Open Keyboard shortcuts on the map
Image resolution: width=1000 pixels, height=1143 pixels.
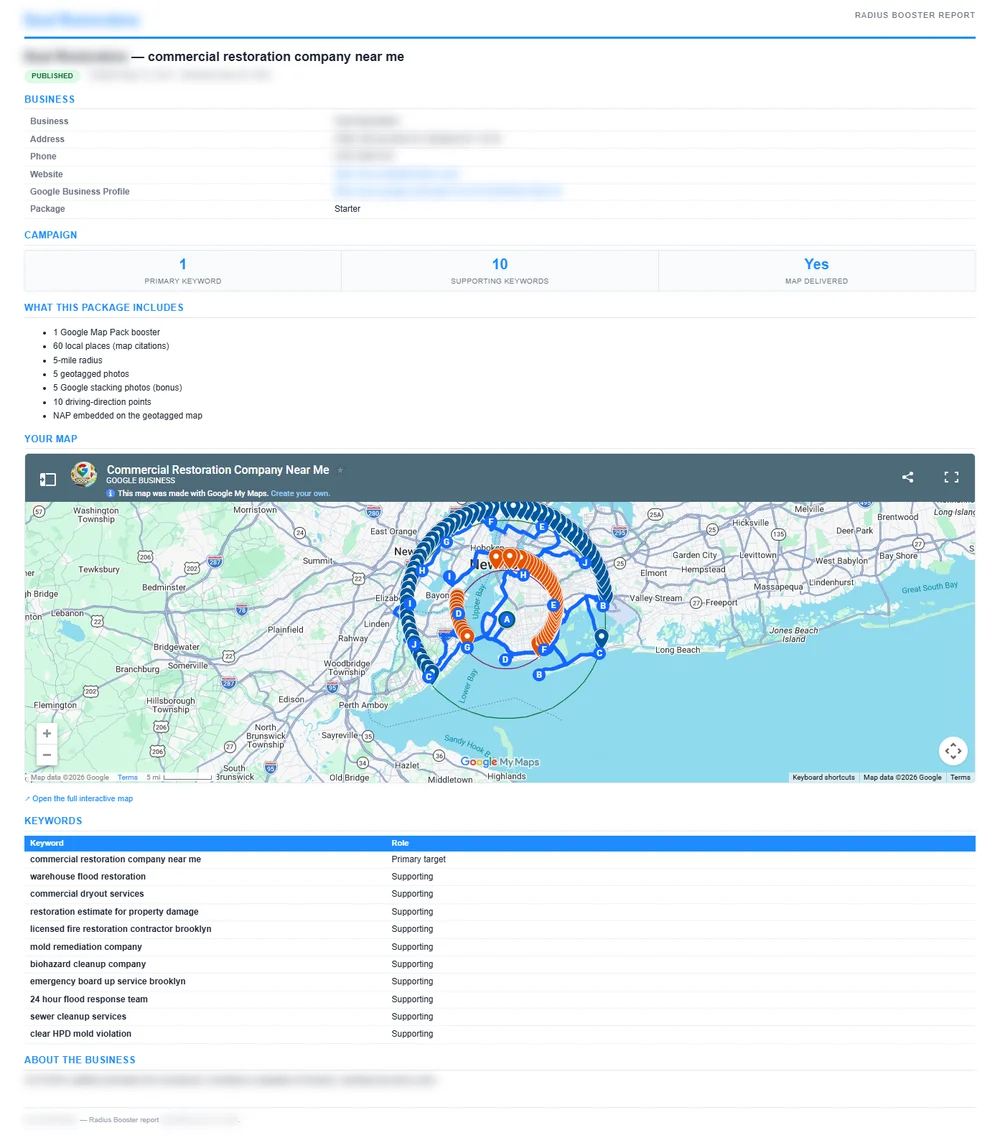coord(823,778)
